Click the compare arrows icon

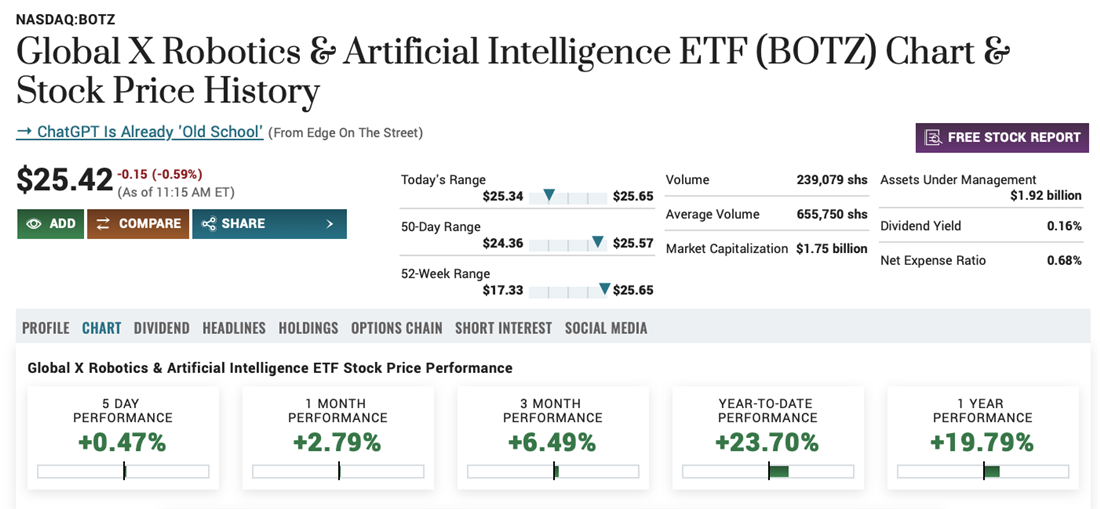point(103,224)
